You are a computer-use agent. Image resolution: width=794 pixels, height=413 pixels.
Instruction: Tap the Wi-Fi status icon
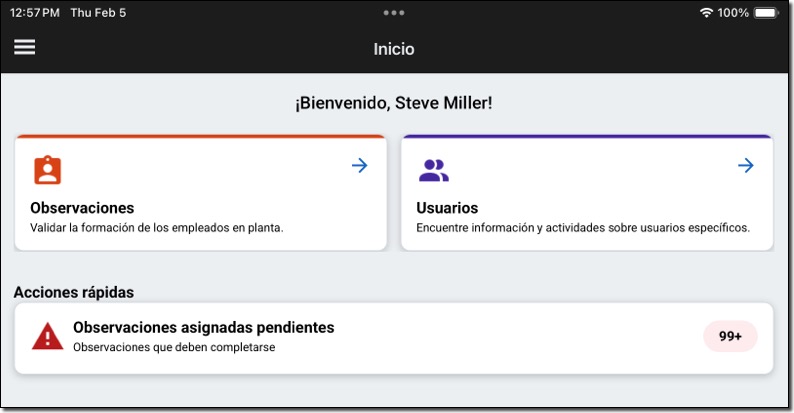(x=706, y=13)
